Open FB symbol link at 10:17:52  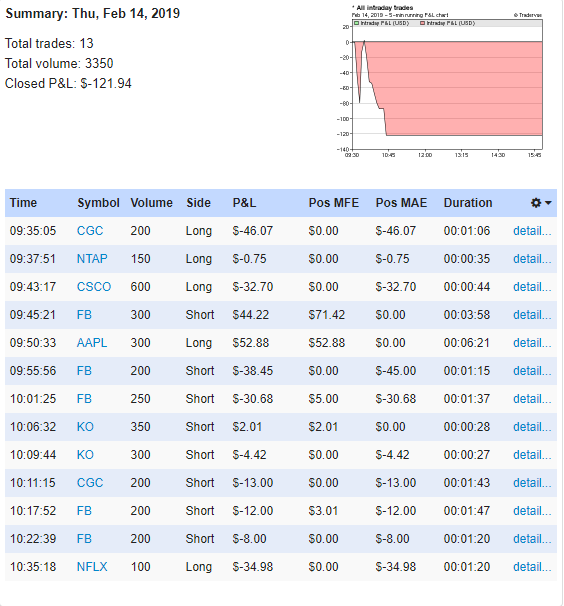click(x=84, y=511)
